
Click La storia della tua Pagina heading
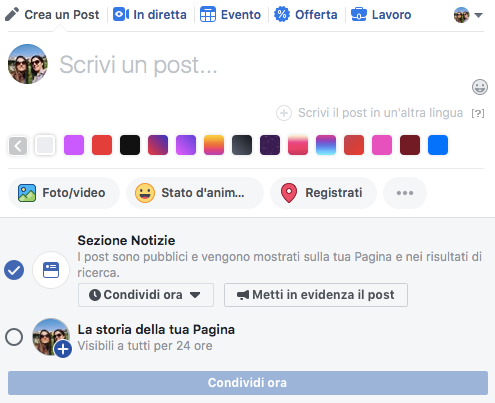pos(156,330)
